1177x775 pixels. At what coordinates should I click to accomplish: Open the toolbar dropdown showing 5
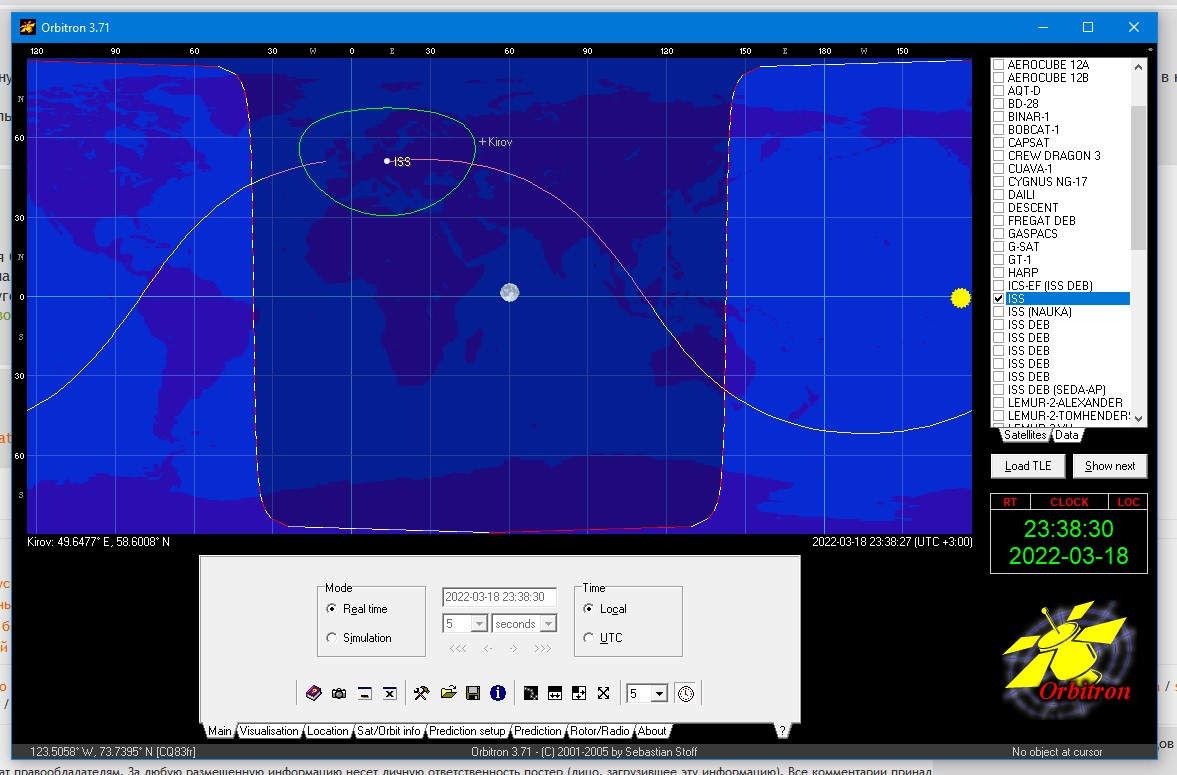(x=659, y=693)
